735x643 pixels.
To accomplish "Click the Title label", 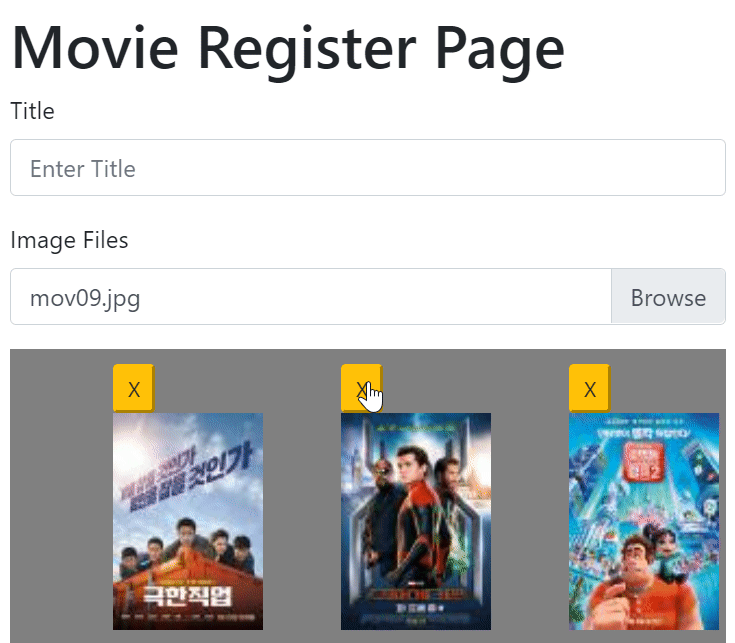I will coord(32,111).
